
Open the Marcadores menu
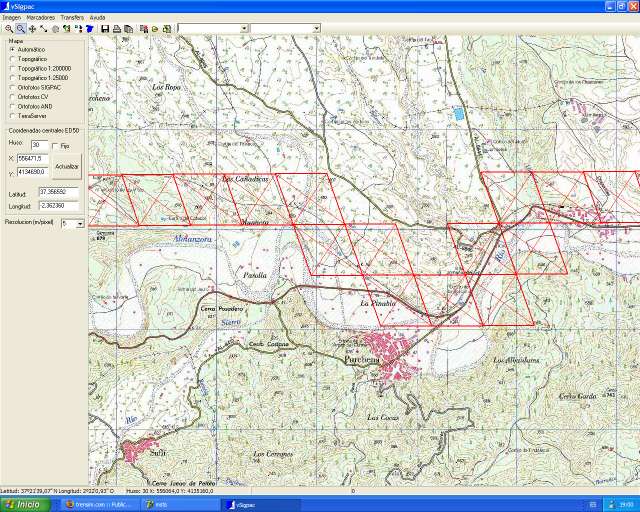point(41,18)
